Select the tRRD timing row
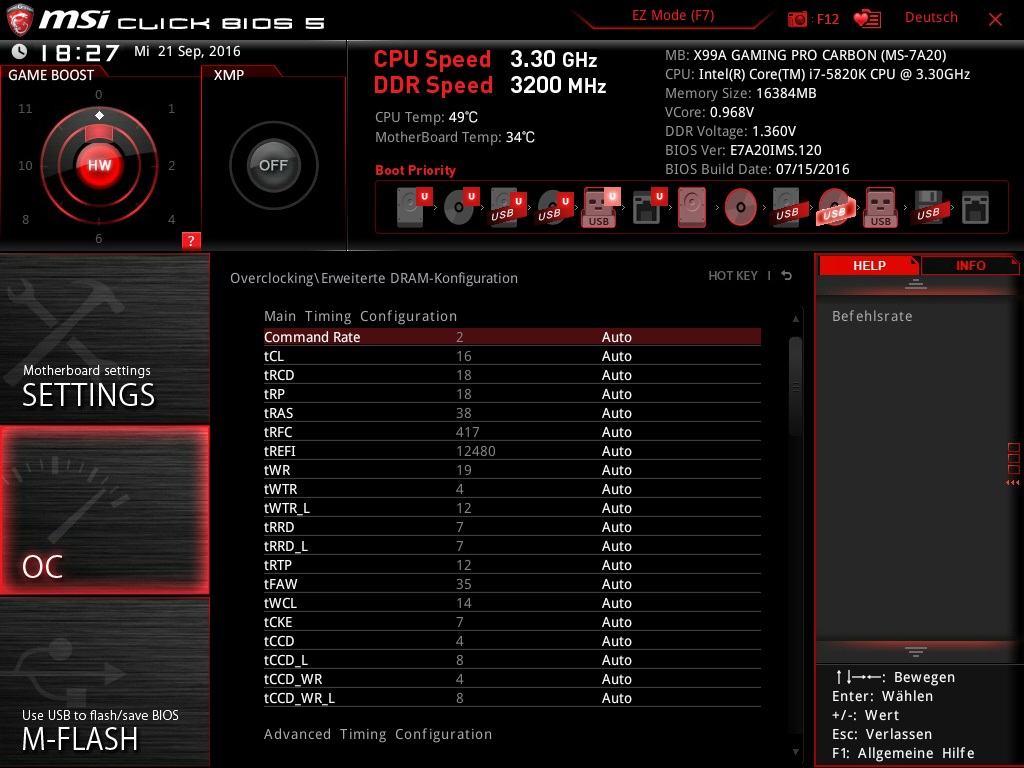Image resolution: width=1024 pixels, height=768 pixels. tap(512, 527)
